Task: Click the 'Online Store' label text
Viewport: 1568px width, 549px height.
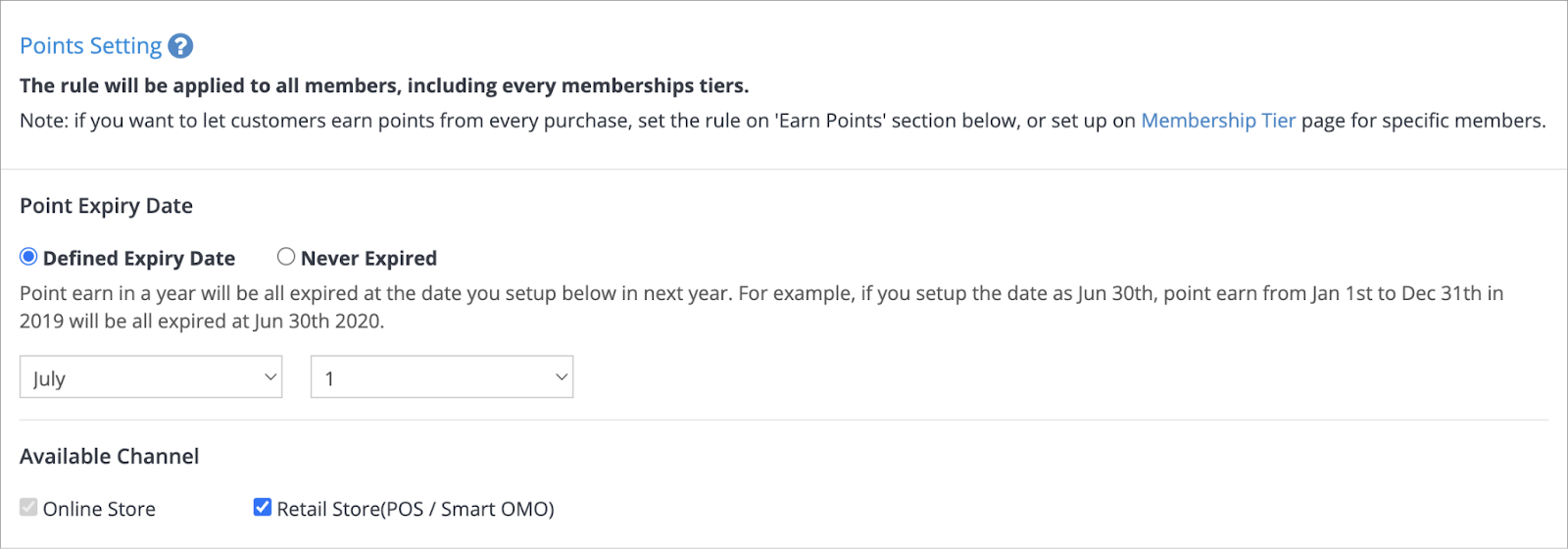Action: click(x=99, y=509)
